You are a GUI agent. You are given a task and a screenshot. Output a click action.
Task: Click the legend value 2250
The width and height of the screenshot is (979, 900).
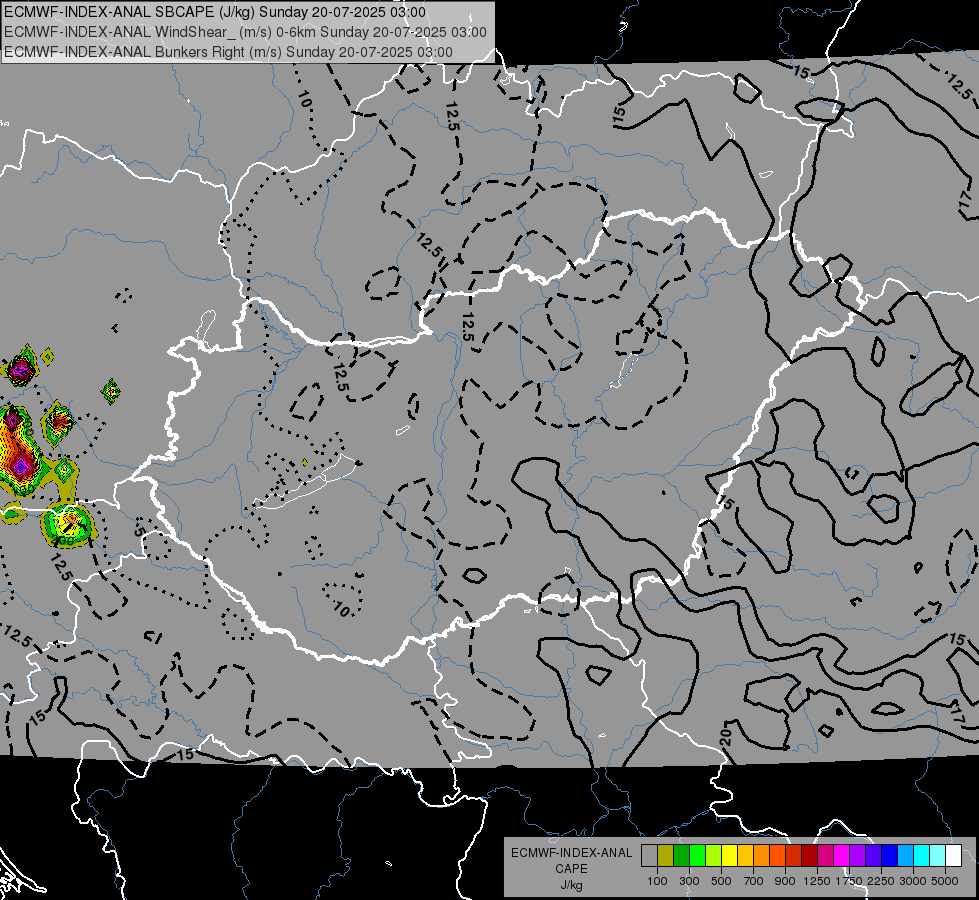(881, 881)
